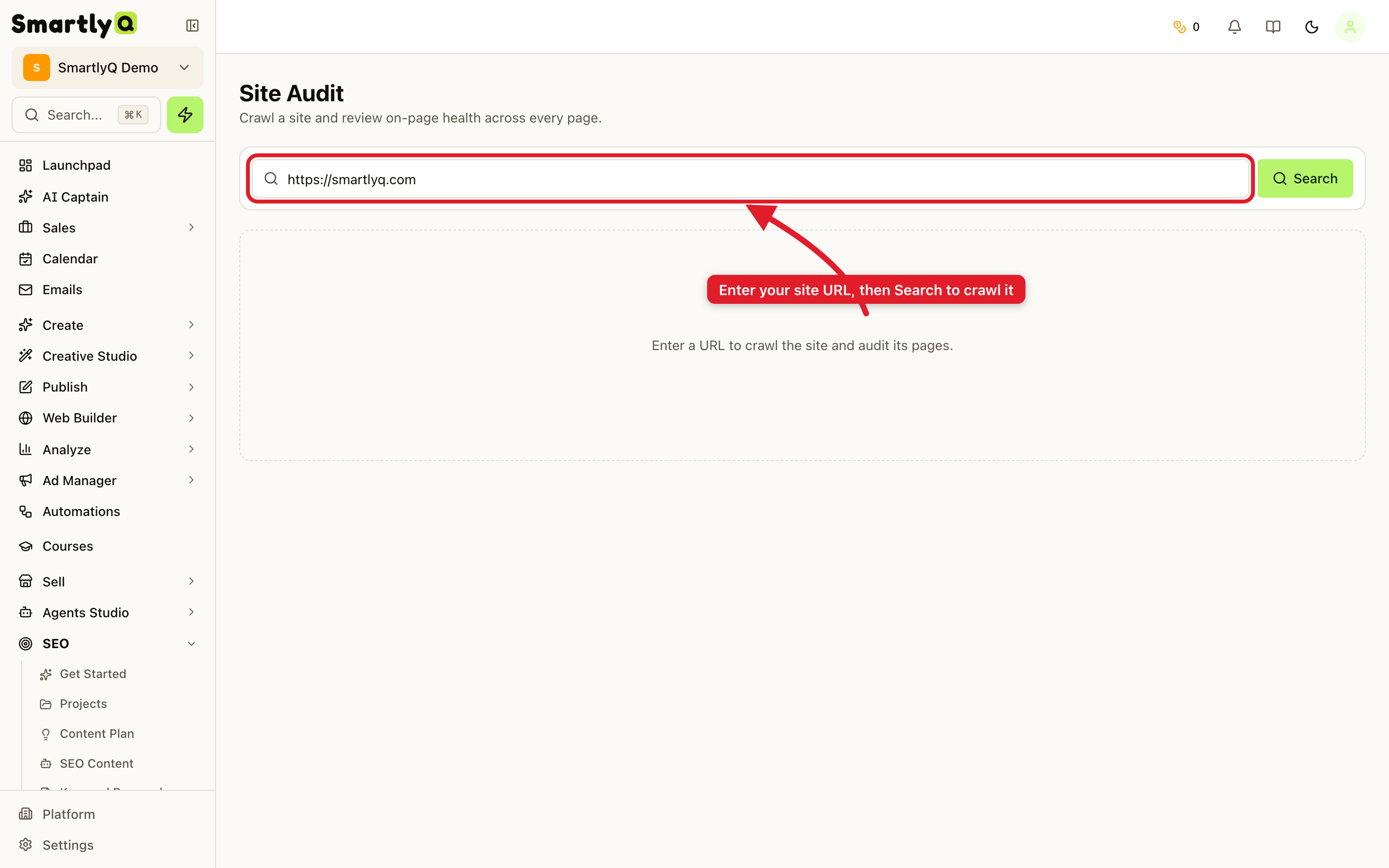This screenshot has width=1389, height=868.
Task: Click the magnifier icon inside URL field
Action: (x=271, y=178)
